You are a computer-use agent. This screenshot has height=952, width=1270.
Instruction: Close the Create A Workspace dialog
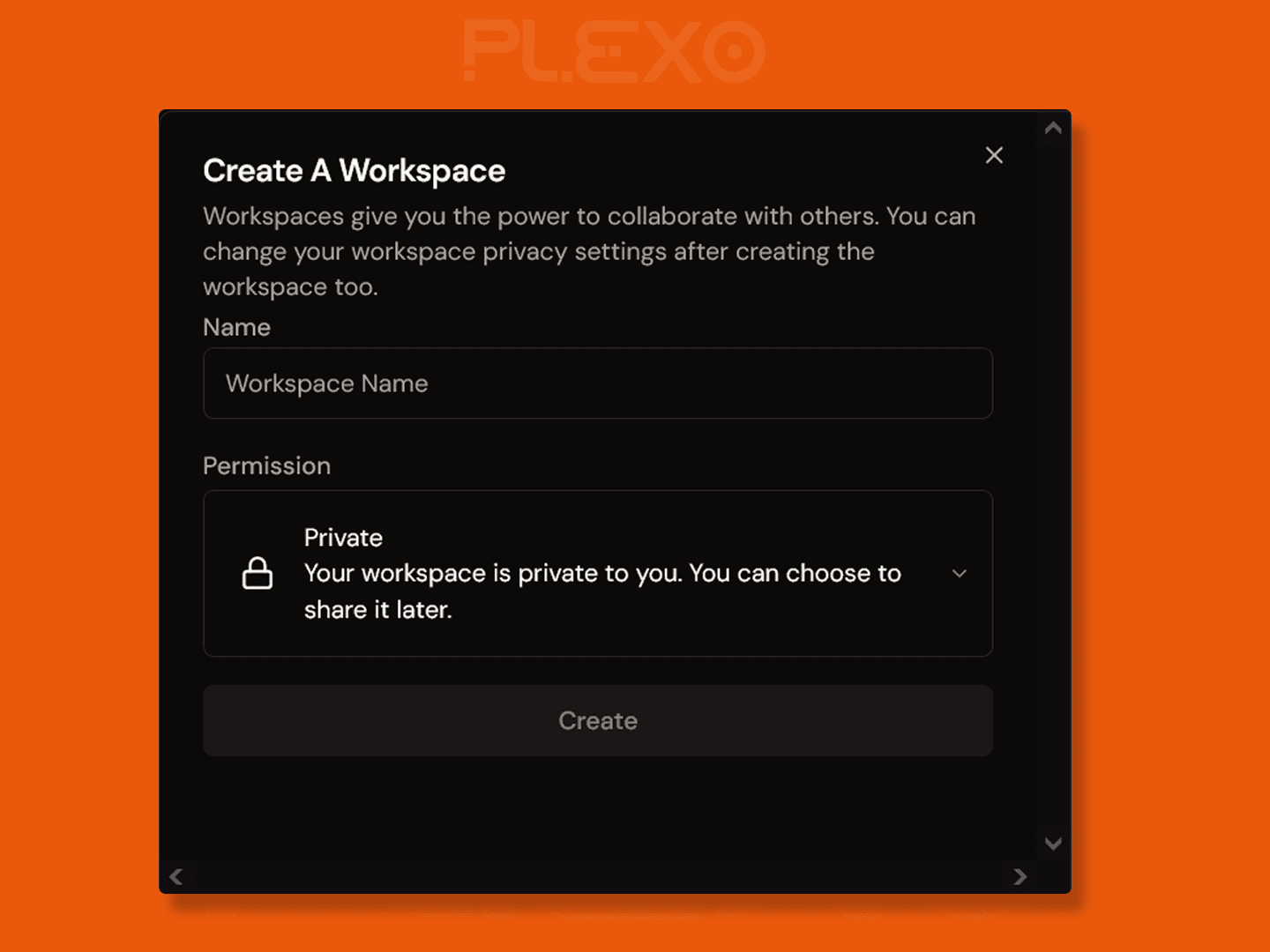pos(994,155)
